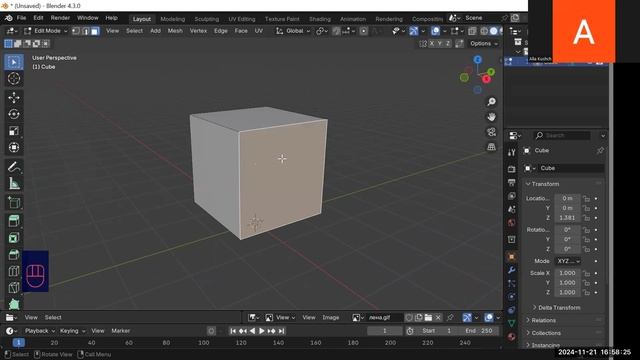
Task: Open the Vertex menu
Action: 198,31
